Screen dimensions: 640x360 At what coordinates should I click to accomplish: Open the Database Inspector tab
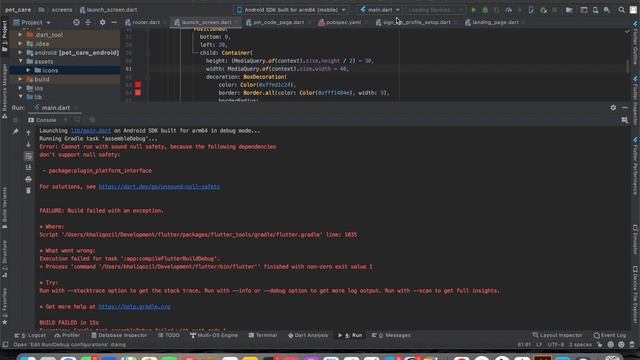(119, 335)
